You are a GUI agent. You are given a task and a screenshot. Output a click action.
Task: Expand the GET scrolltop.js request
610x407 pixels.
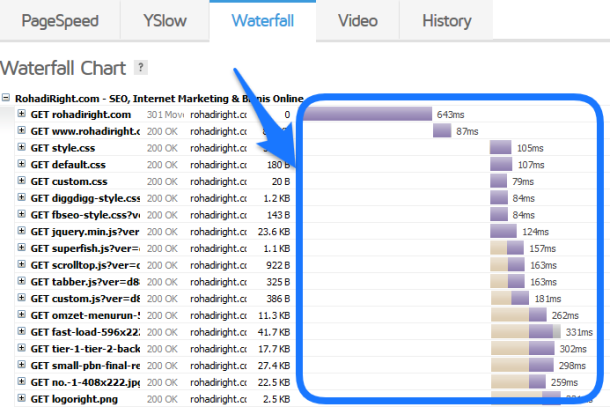click(x=21, y=264)
